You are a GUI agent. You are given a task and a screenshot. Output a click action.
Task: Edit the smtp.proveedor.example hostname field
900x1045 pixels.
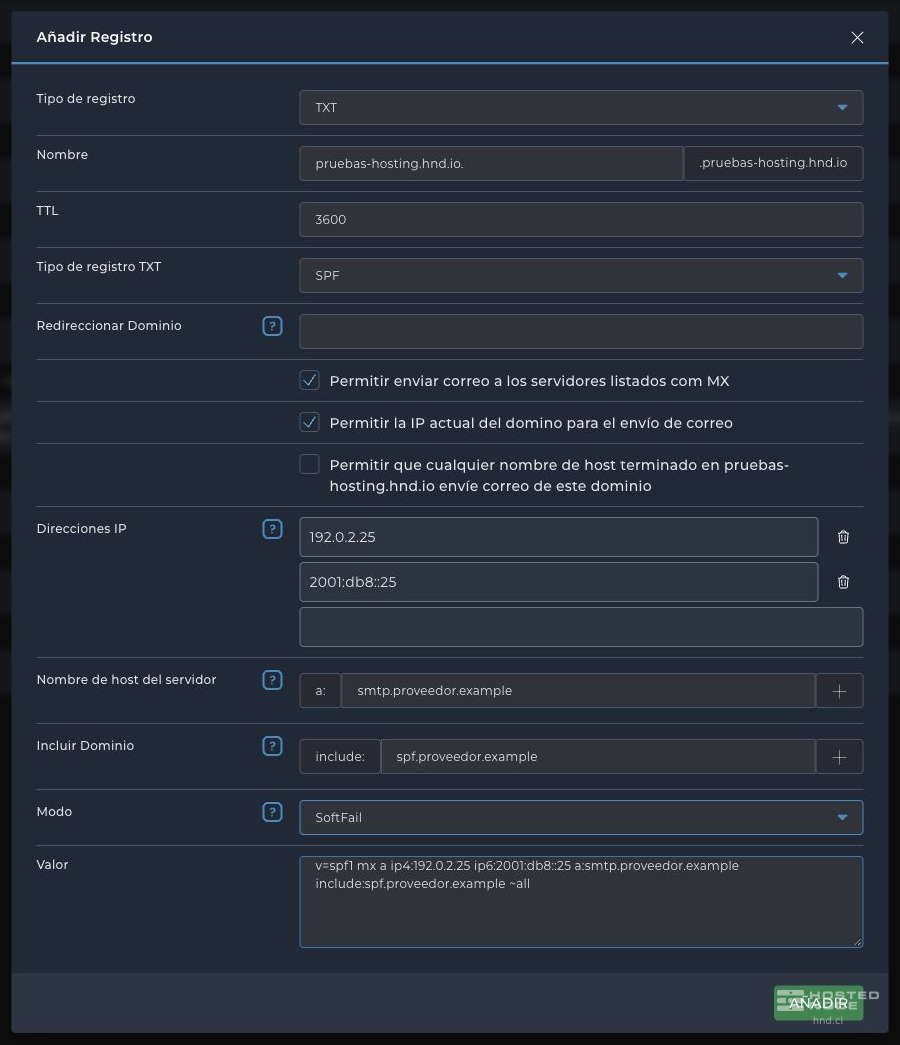[578, 691]
